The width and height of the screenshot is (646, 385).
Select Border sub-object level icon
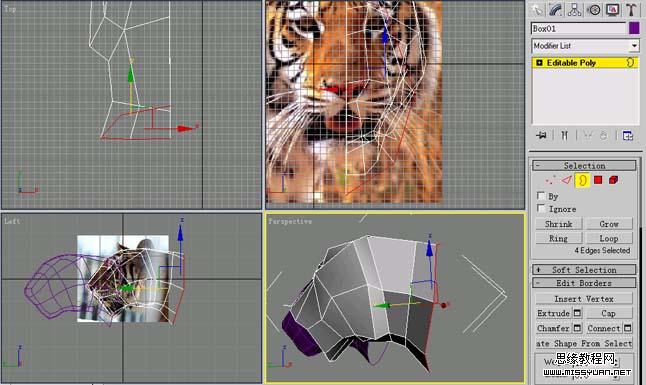coord(583,180)
